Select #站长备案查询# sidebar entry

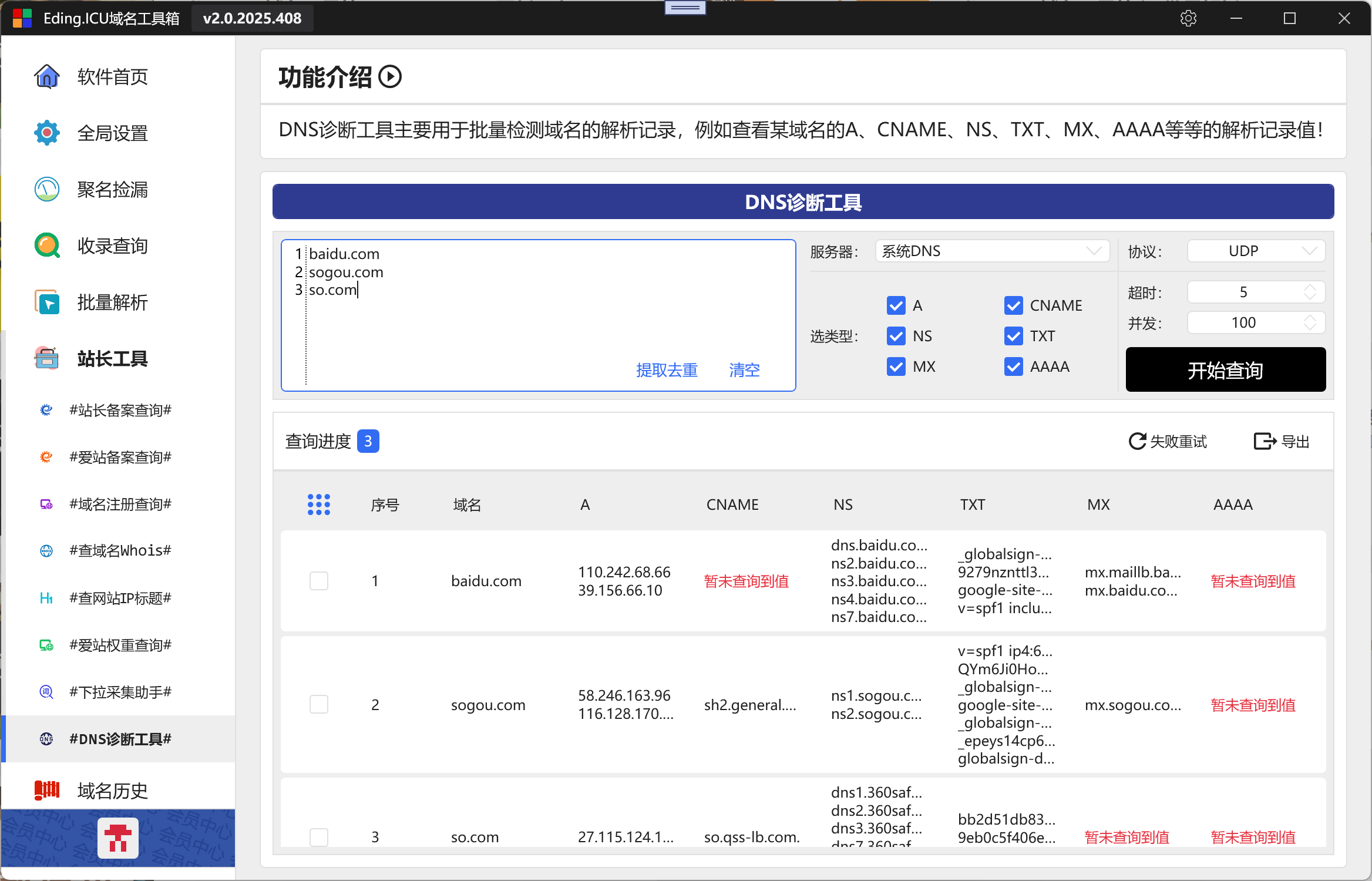point(120,410)
